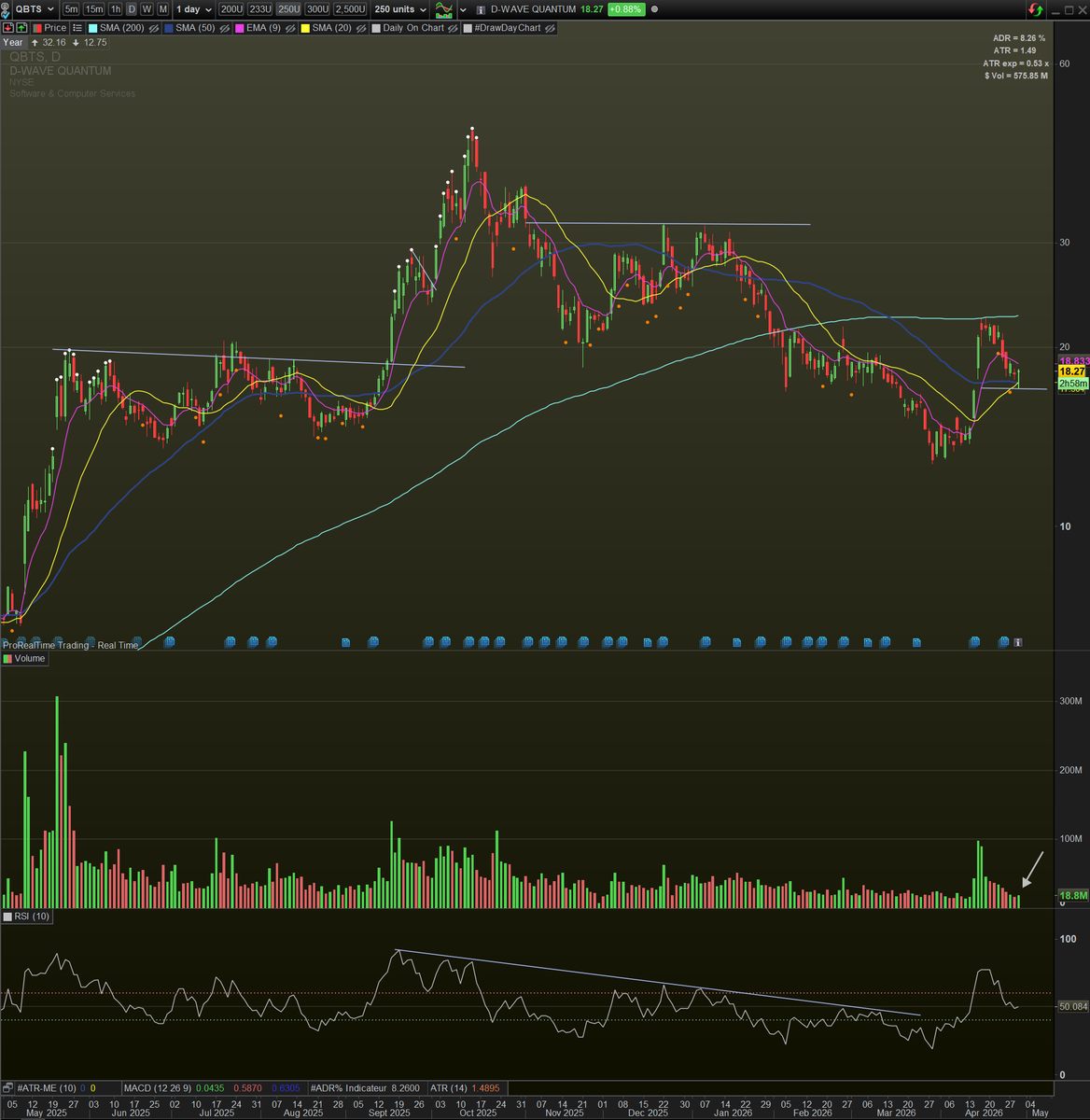1090x1120 pixels.
Task: Click the green up-arrow buy icon
Action: tap(21, 28)
